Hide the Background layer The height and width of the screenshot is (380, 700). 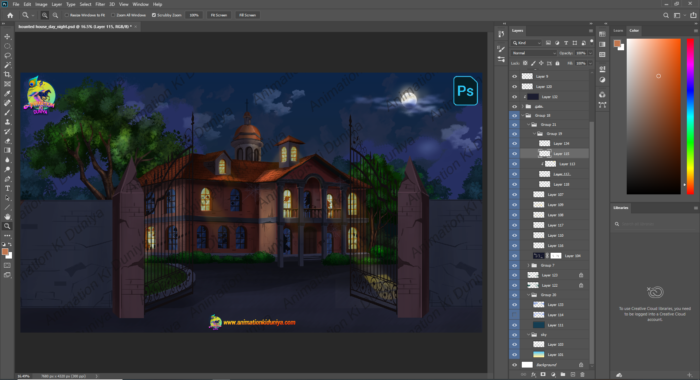514,365
